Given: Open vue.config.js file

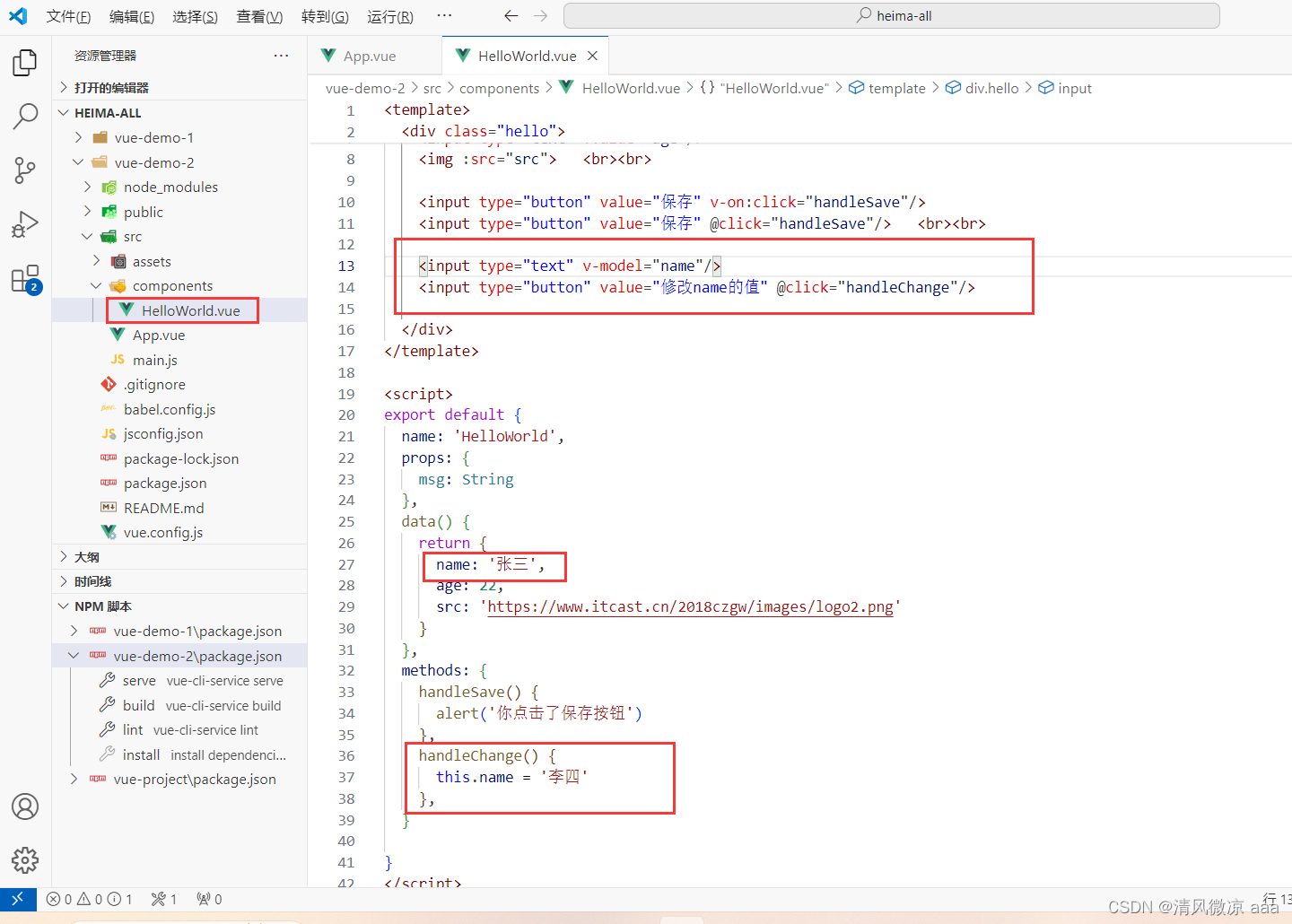Looking at the screenshot, I should point(179,532).
